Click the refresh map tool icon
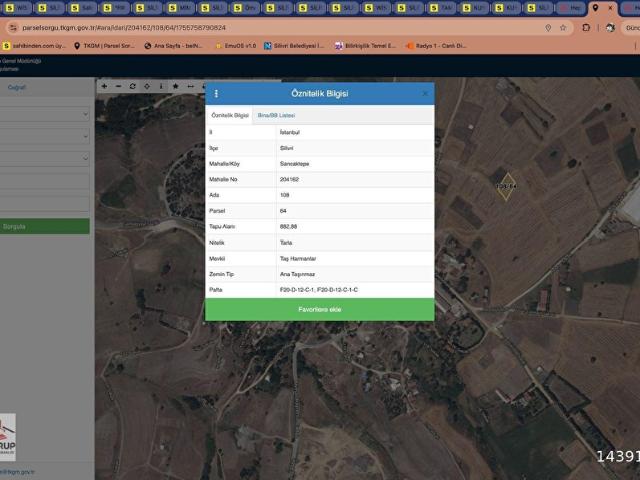The image size is (640, 480). point(132,86)
